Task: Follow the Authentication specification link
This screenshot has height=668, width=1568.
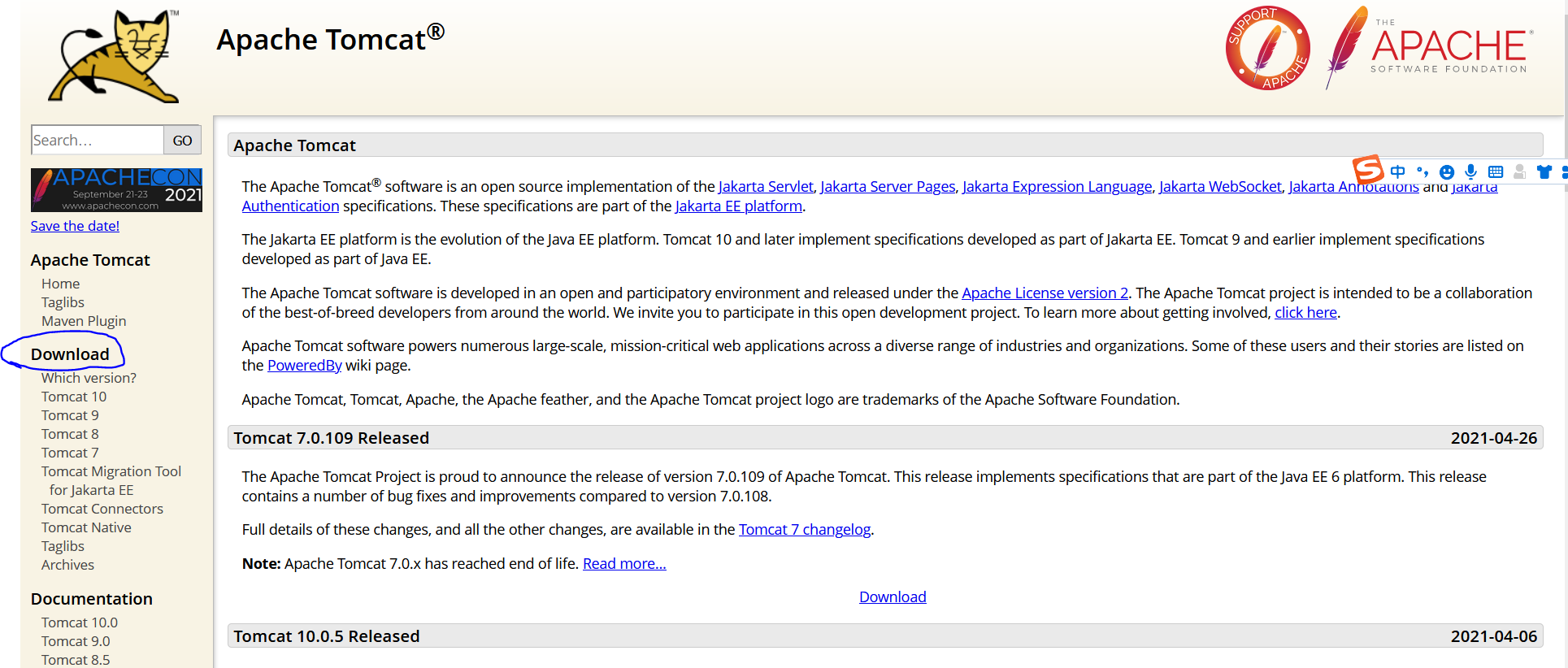Action: 290,206
